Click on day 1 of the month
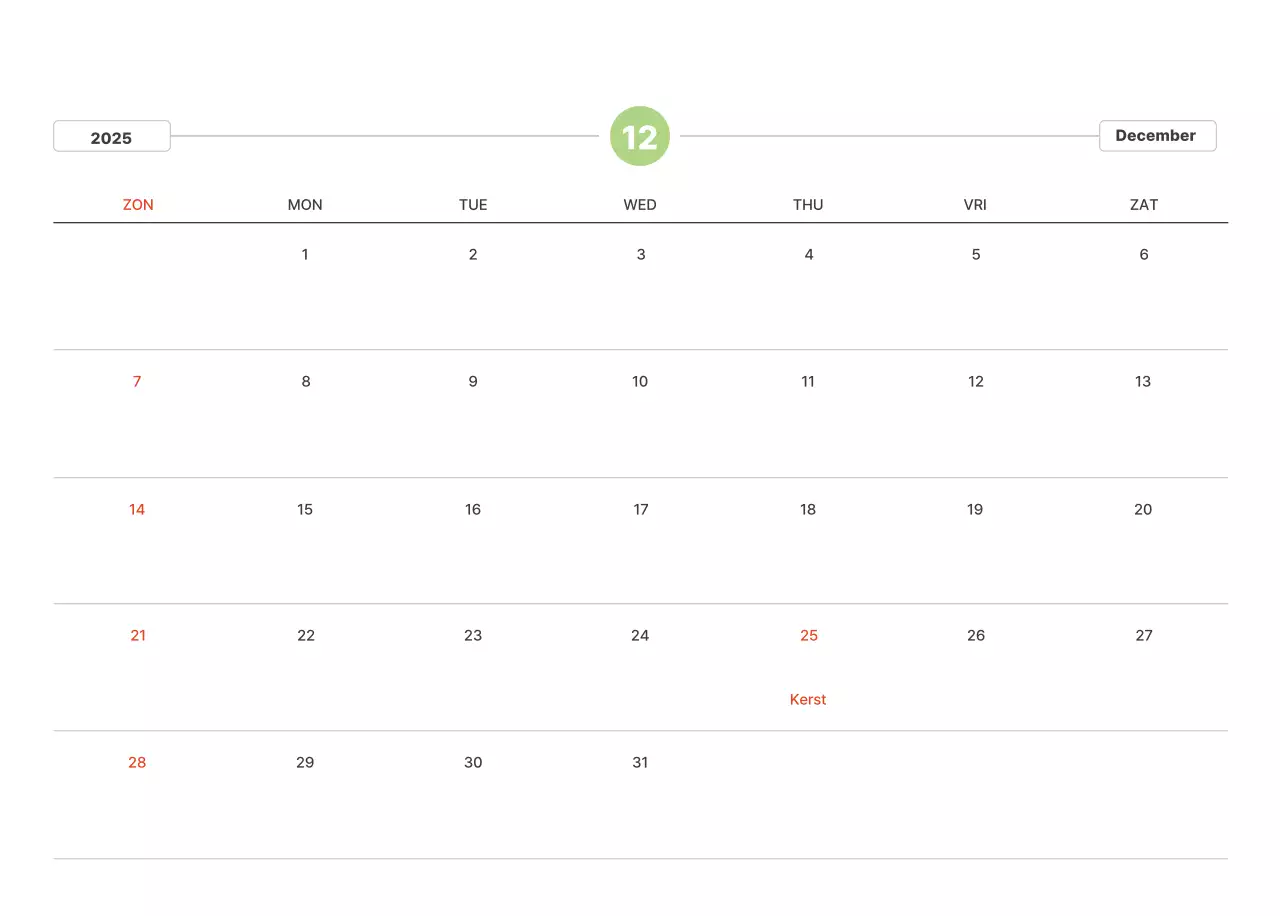The height and width of the screenshot is (916, 1280). (x=305, y=255)
